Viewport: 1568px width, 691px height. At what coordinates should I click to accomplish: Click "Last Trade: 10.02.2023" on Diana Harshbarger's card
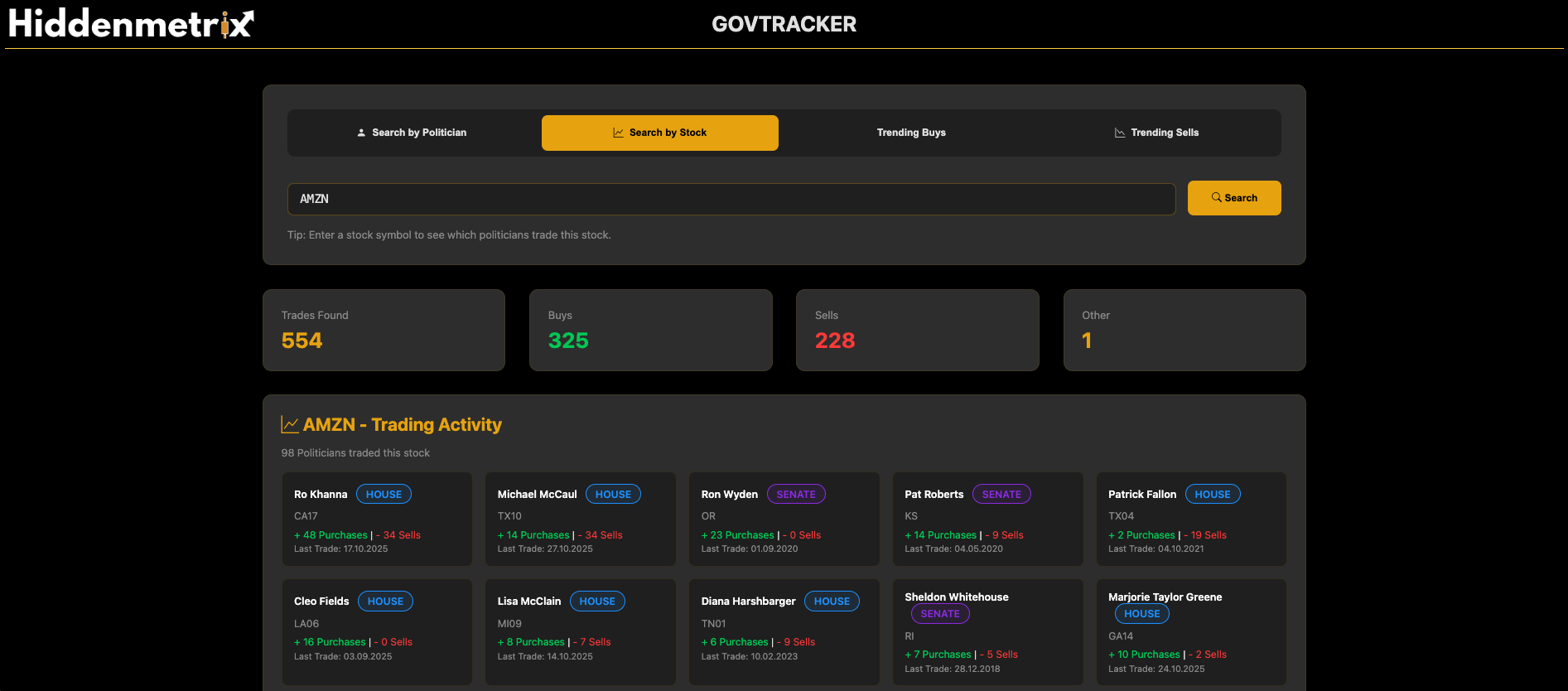tap(750, 656)
